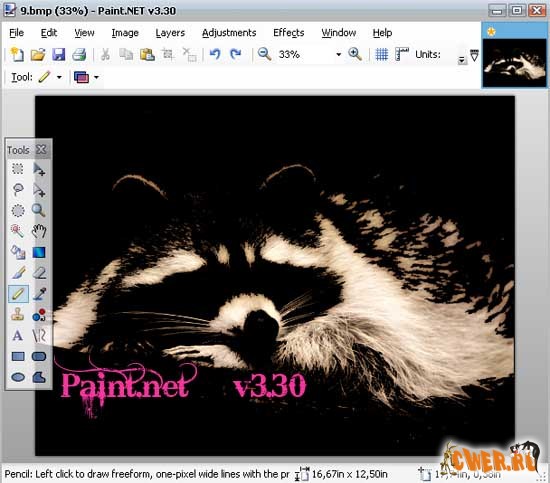The height and width of the screenshot is (483, 550).
Task: Click the Deselect icon in toolbar
Action: [189, 55]
